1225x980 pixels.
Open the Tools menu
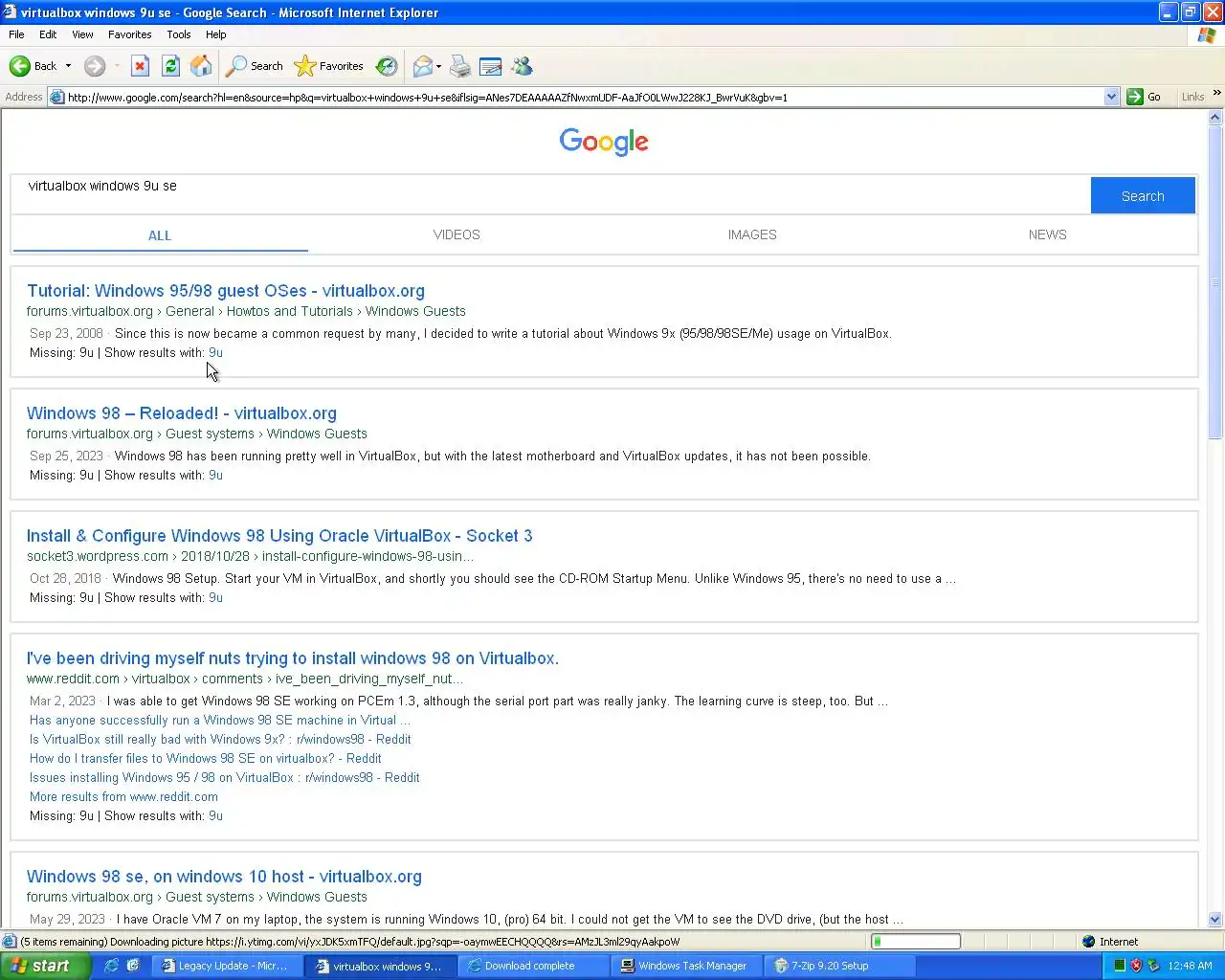179,34
